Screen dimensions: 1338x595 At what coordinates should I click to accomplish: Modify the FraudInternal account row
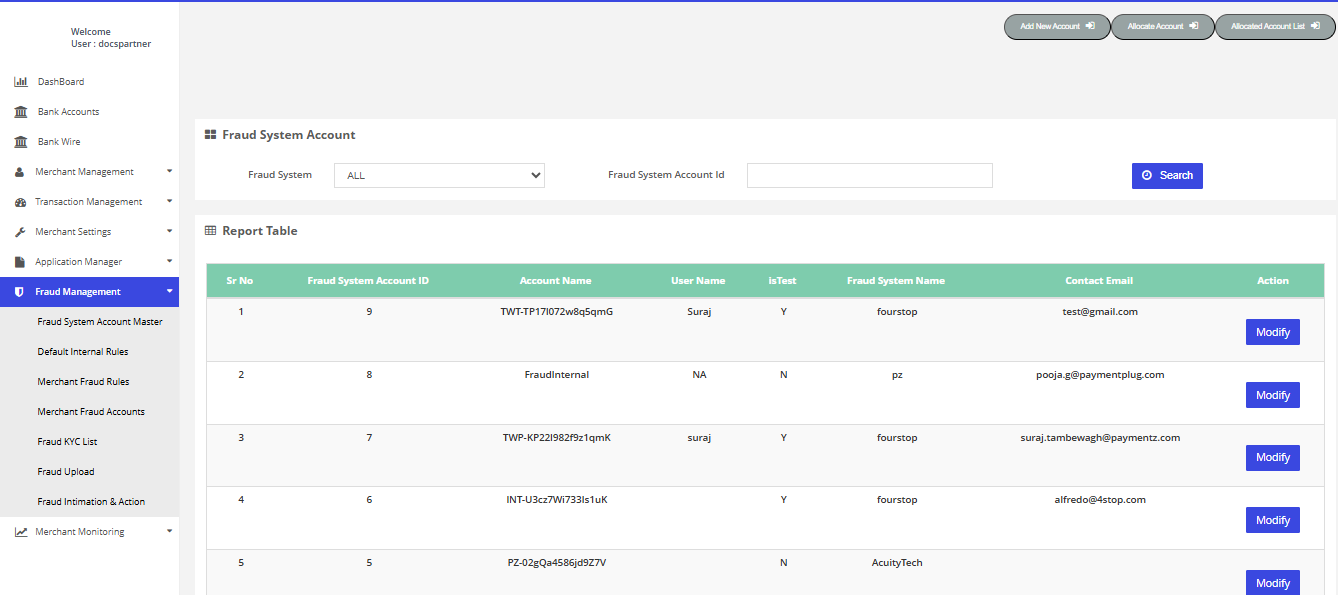(1272, 395)
